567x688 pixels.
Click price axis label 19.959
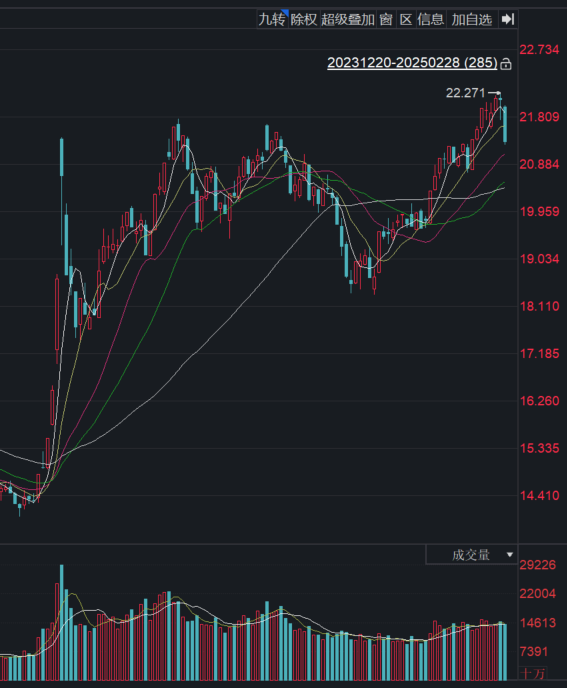click(x=539, y=211)
